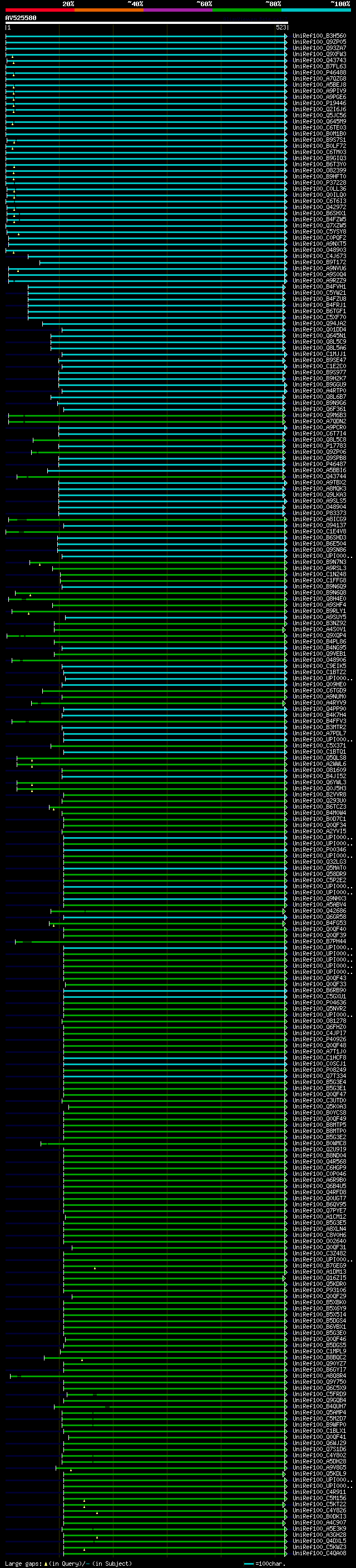Click the UniRef100_P46488 label
Viewport: 356px width, 1568px height.
[319, 72]
